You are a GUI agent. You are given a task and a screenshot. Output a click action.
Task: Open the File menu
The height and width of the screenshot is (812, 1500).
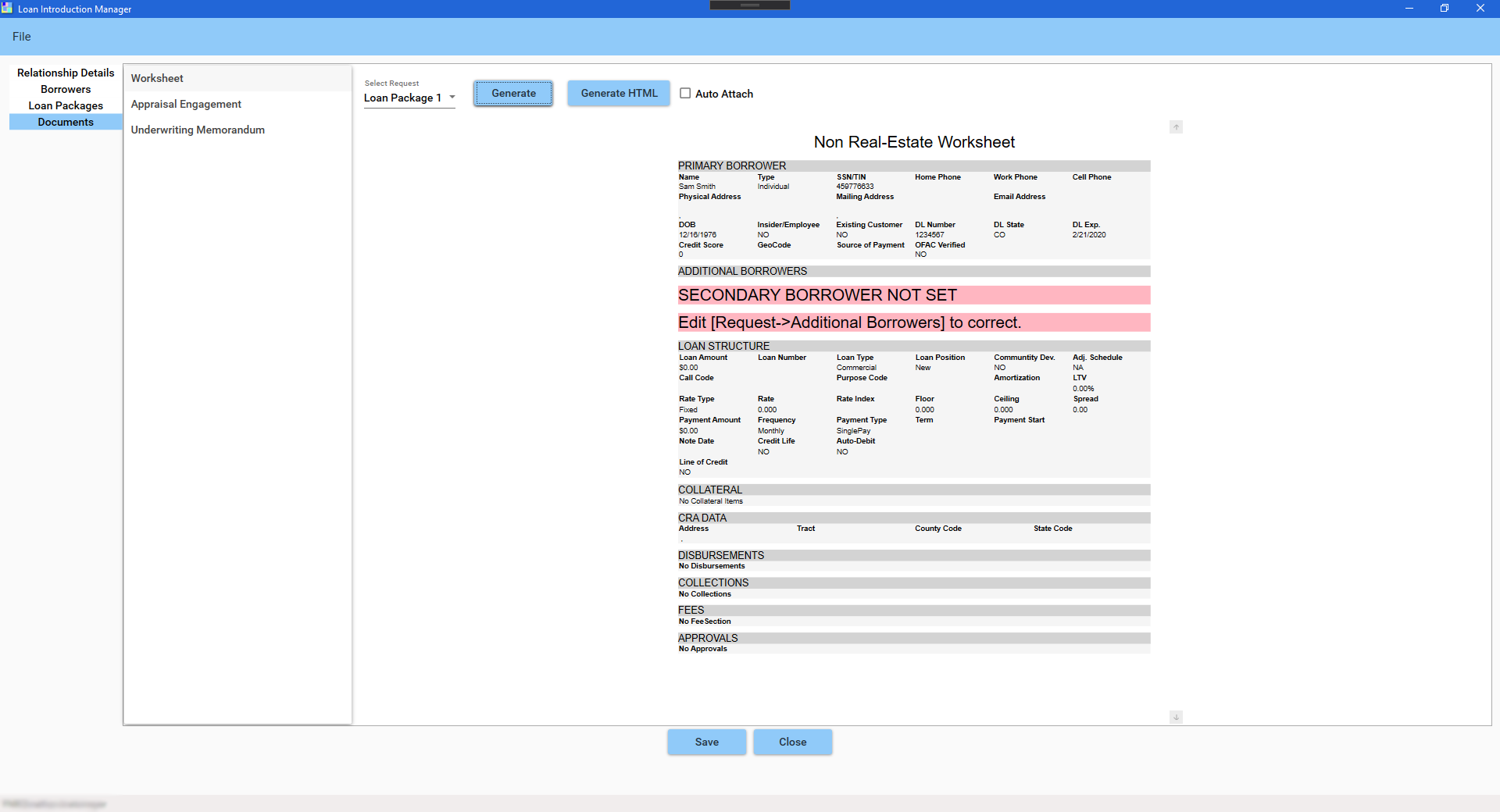pos(22,37)
